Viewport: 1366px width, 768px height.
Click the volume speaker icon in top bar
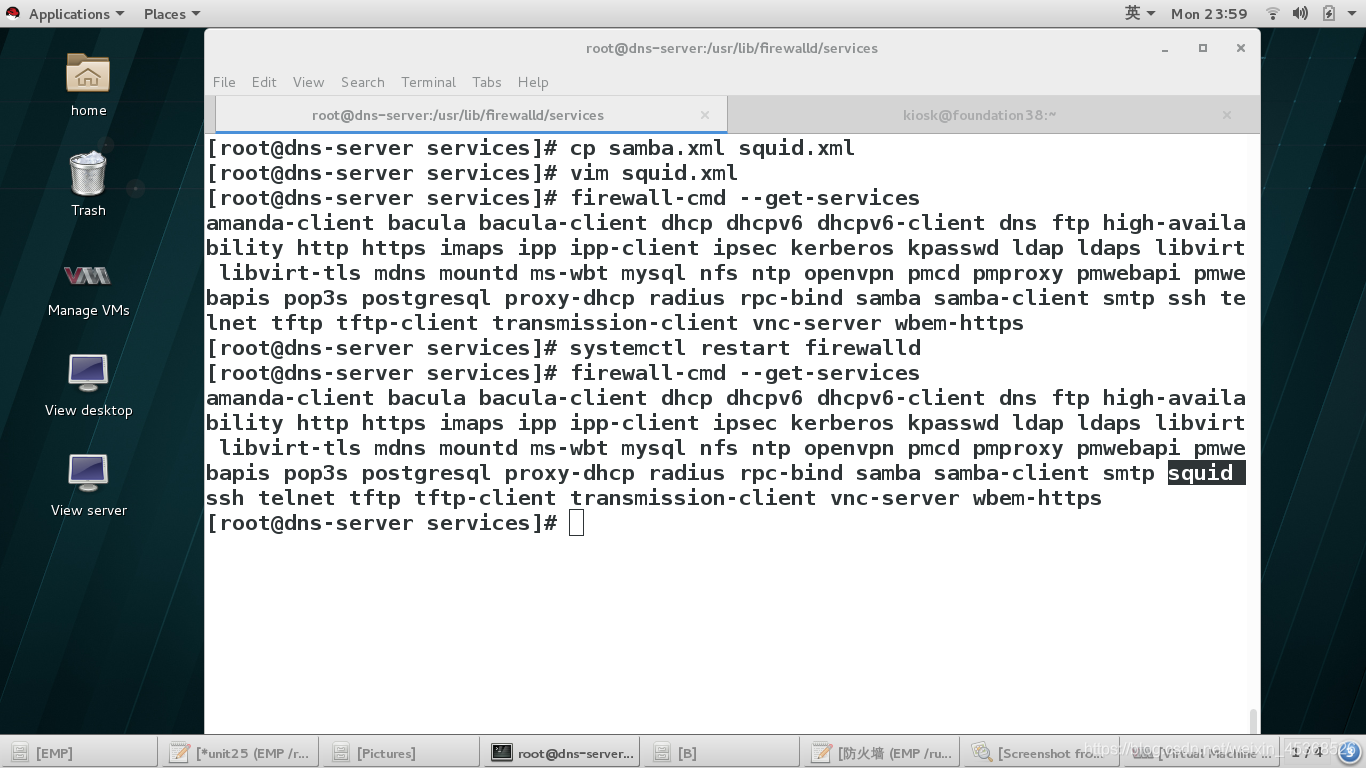(1300, 14)
